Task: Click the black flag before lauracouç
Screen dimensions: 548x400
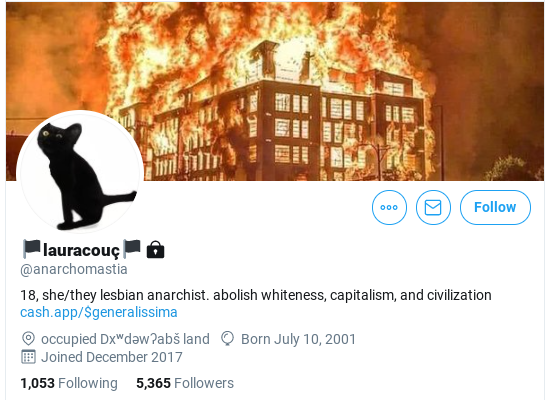Action: pyautogui.click(x=31, y=249)
